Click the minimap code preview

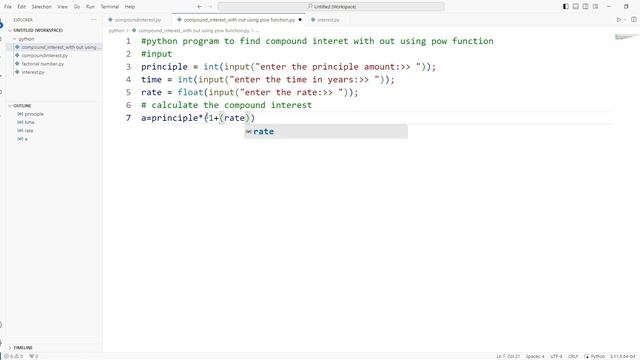626,37
